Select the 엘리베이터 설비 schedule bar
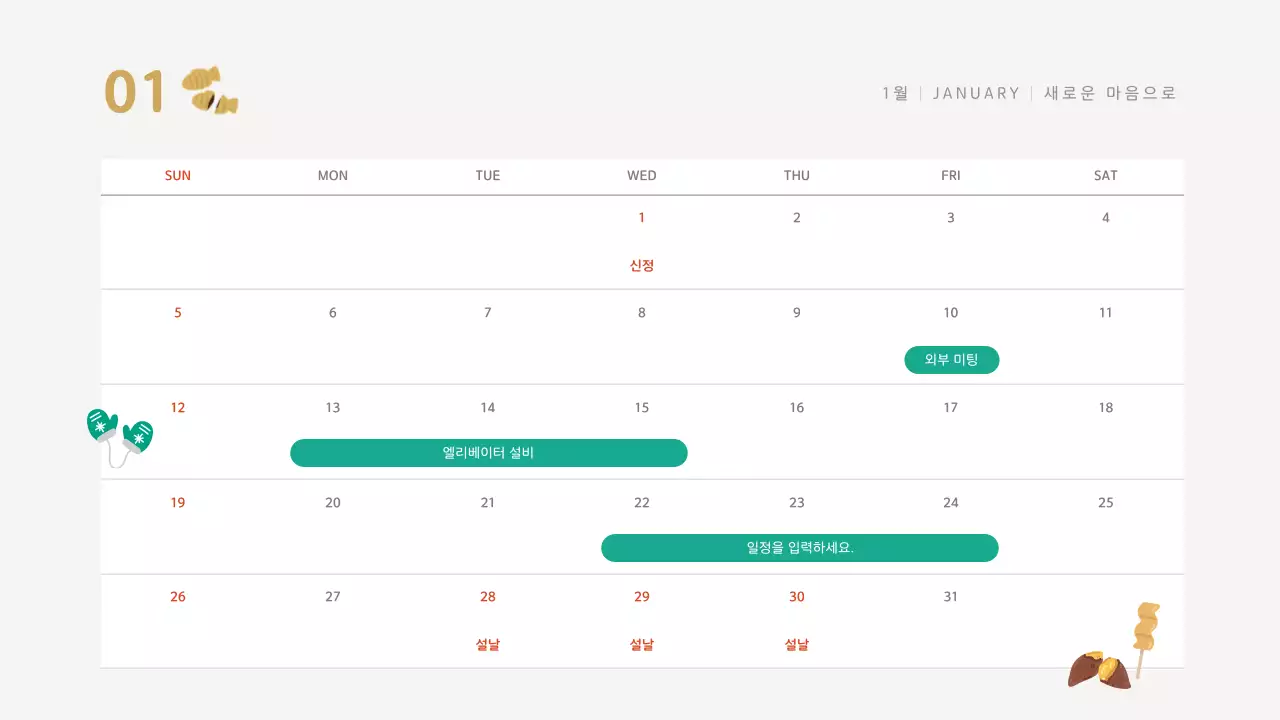Screen dimensions: 1280x720 (488, 453)
